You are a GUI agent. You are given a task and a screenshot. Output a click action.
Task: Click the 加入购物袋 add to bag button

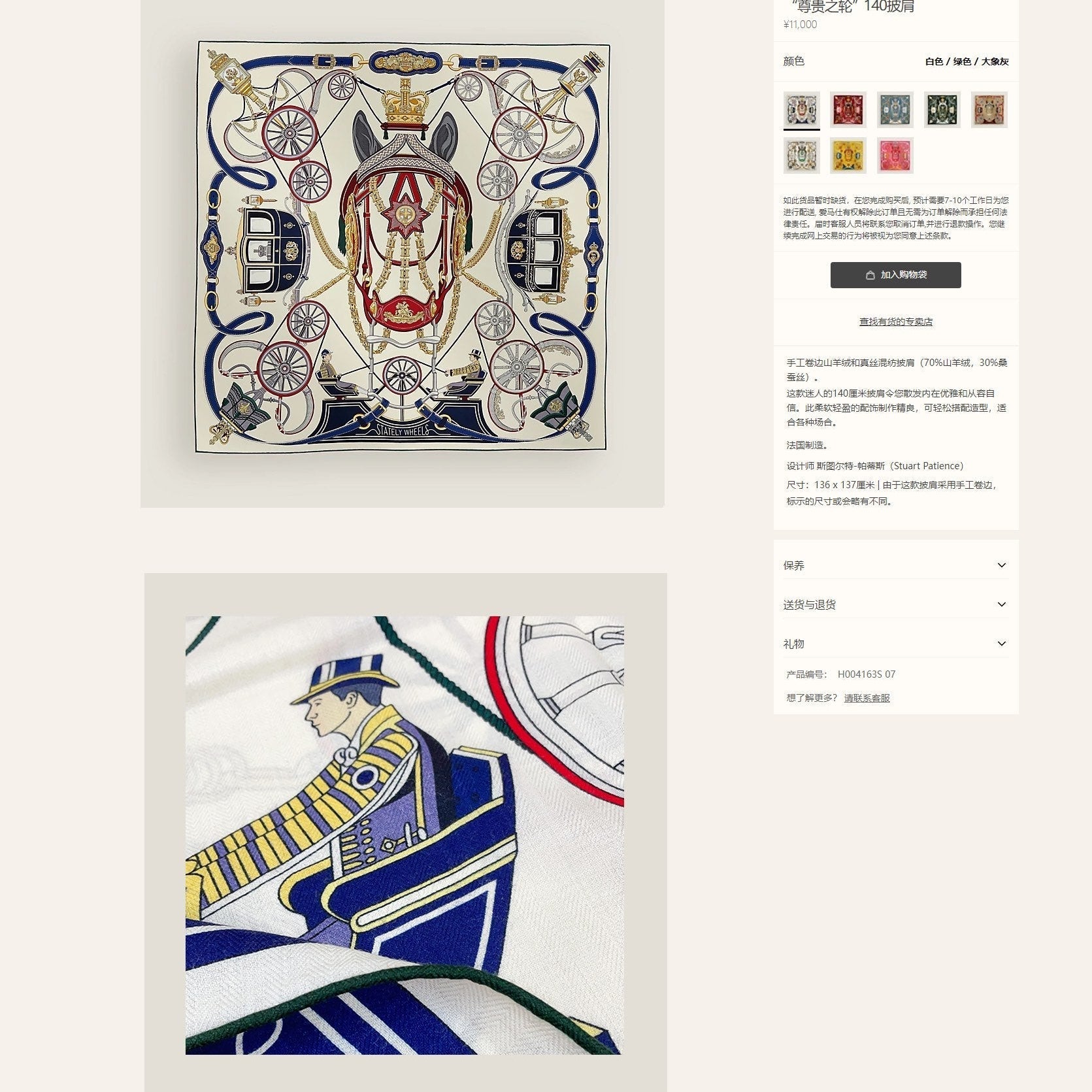pos(895,275)
